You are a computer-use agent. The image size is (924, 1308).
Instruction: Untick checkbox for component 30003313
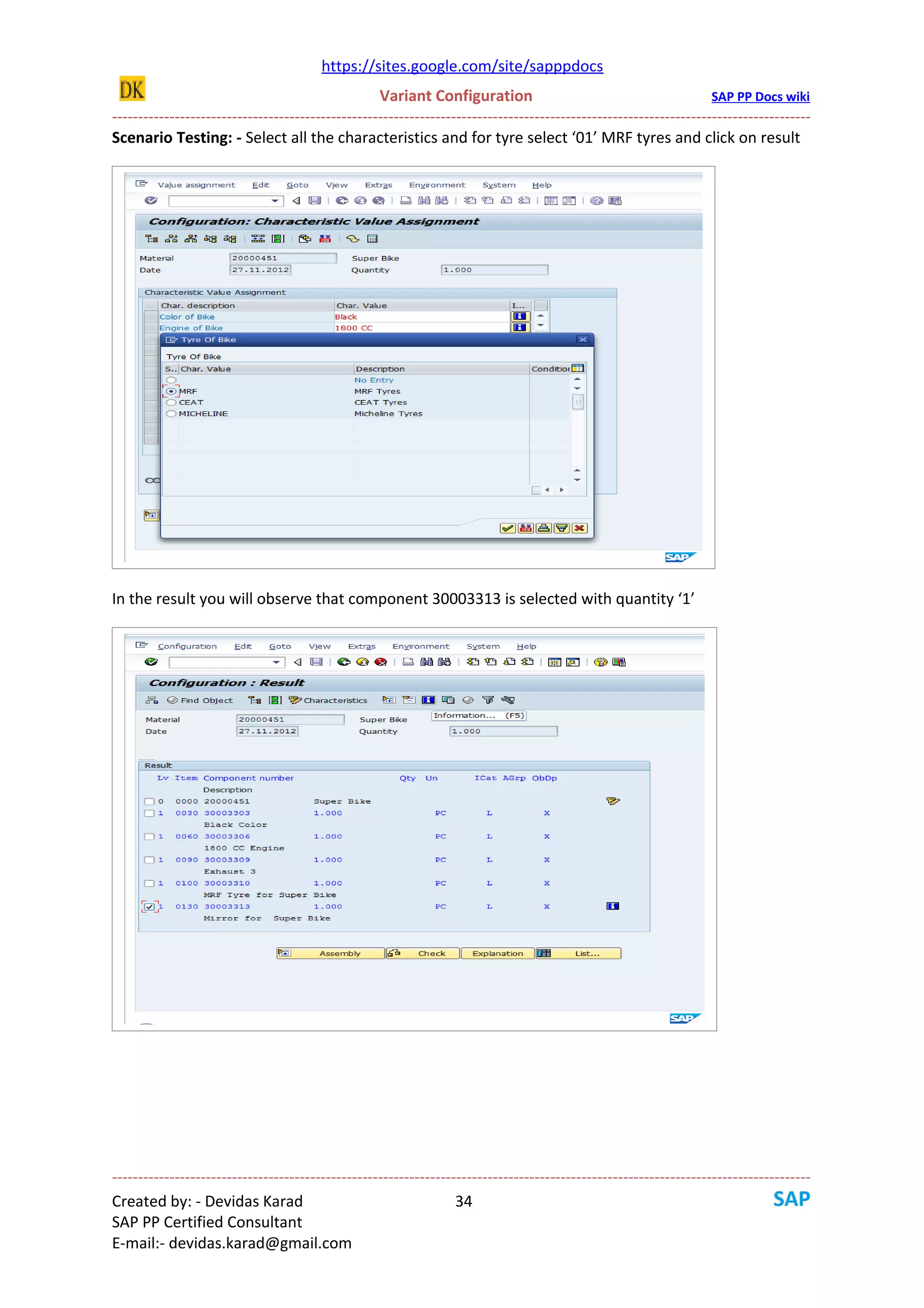149,907
